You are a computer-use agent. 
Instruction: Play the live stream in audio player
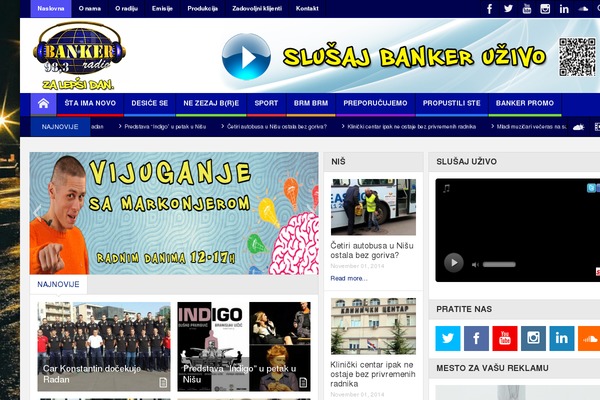(x=454, y=263)
